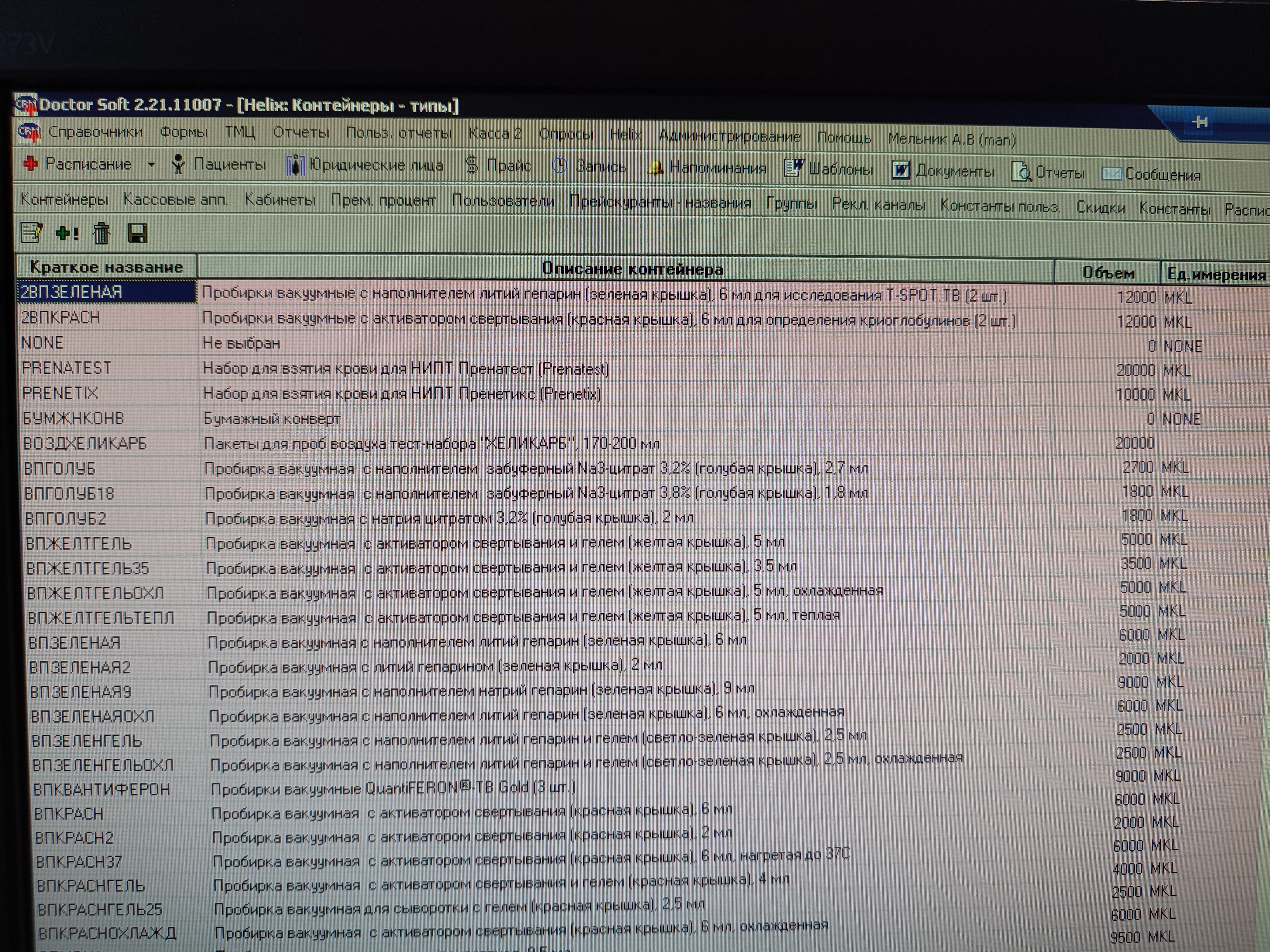Viewport: 1270px width, 952px height.
Task: Open the Справочники menu
Action: point(95,132)
